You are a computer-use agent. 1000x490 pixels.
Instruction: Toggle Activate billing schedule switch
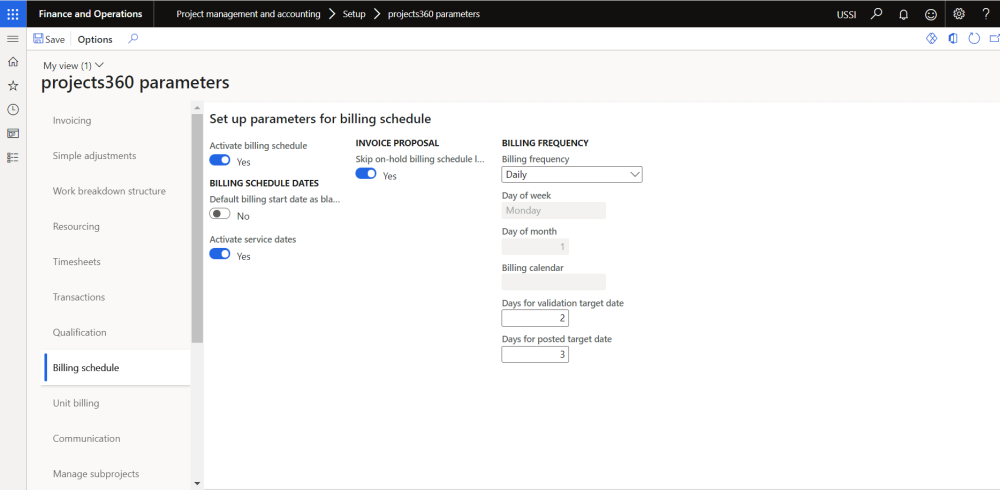point(220,161)
